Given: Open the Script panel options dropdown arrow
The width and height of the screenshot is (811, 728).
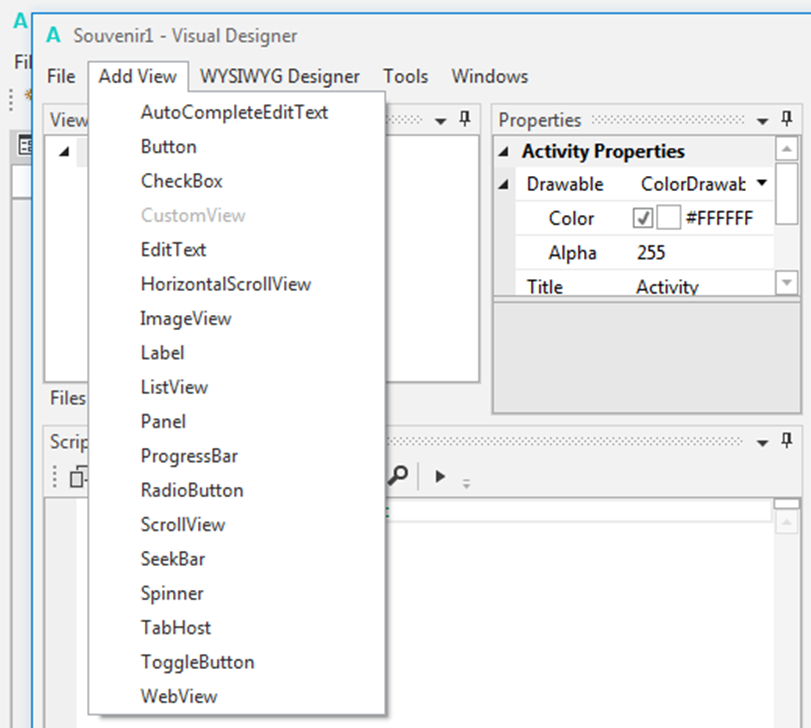Looking at the screenshot, I should tap(762, 443).
